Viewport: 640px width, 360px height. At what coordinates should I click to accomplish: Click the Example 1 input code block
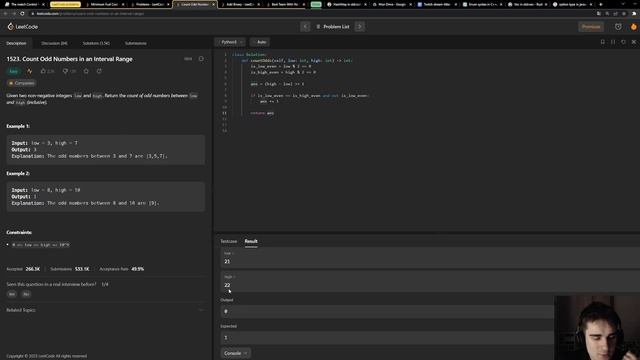[x=105, y=149]
